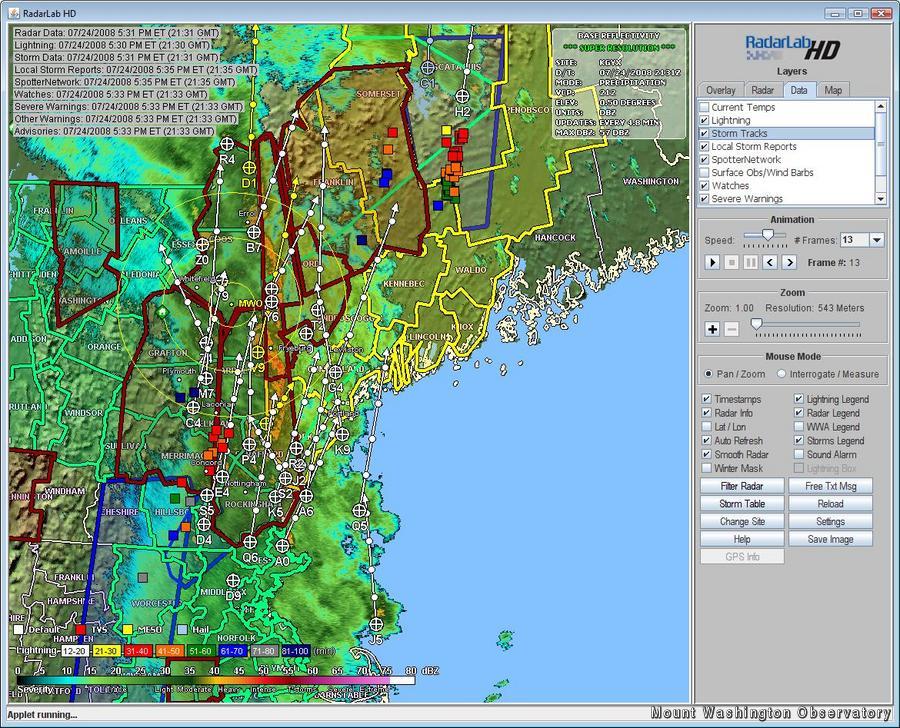
Task: Open the Storm Table
Action: click(x=742, y=504)
